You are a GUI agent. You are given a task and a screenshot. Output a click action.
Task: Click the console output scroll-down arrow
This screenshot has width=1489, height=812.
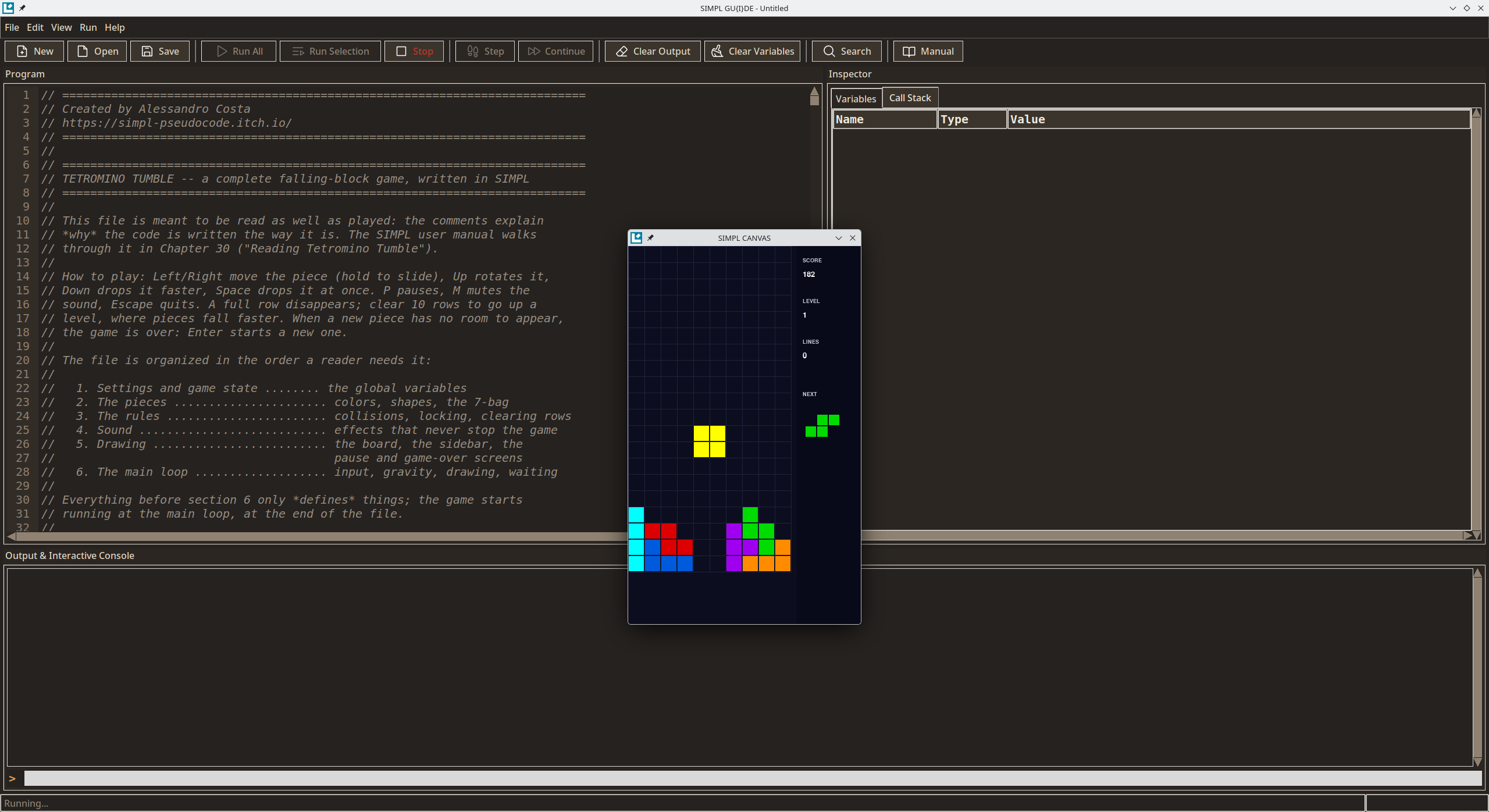click(x=1477, y=761)
